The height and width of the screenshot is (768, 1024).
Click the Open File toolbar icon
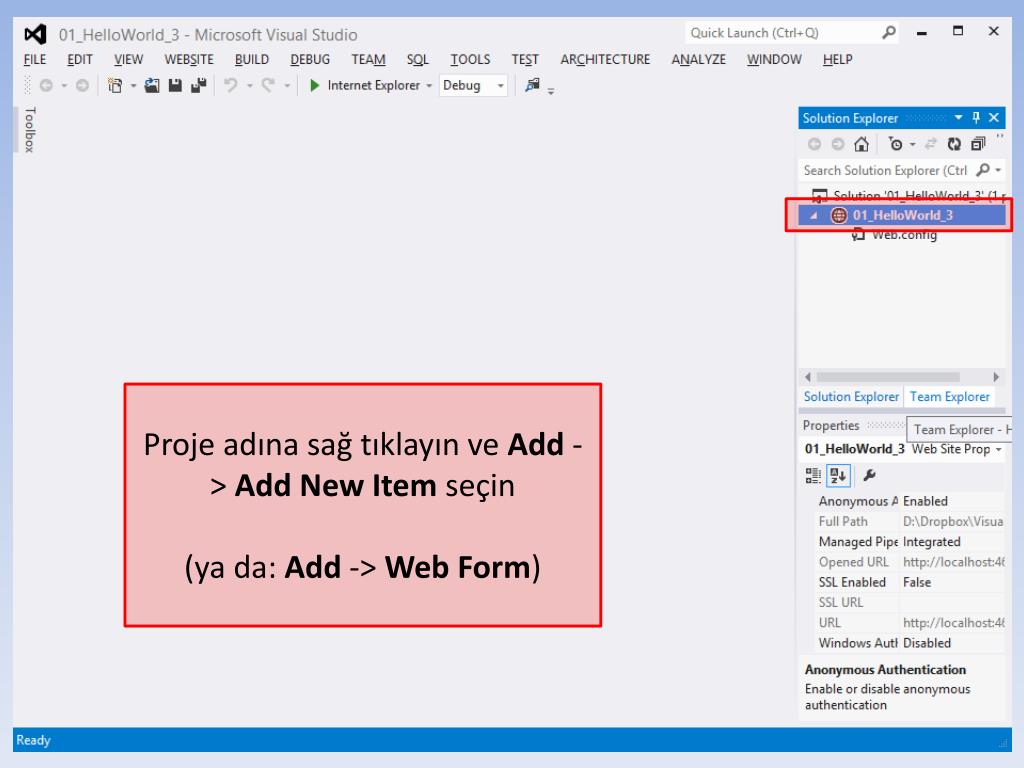152,86
